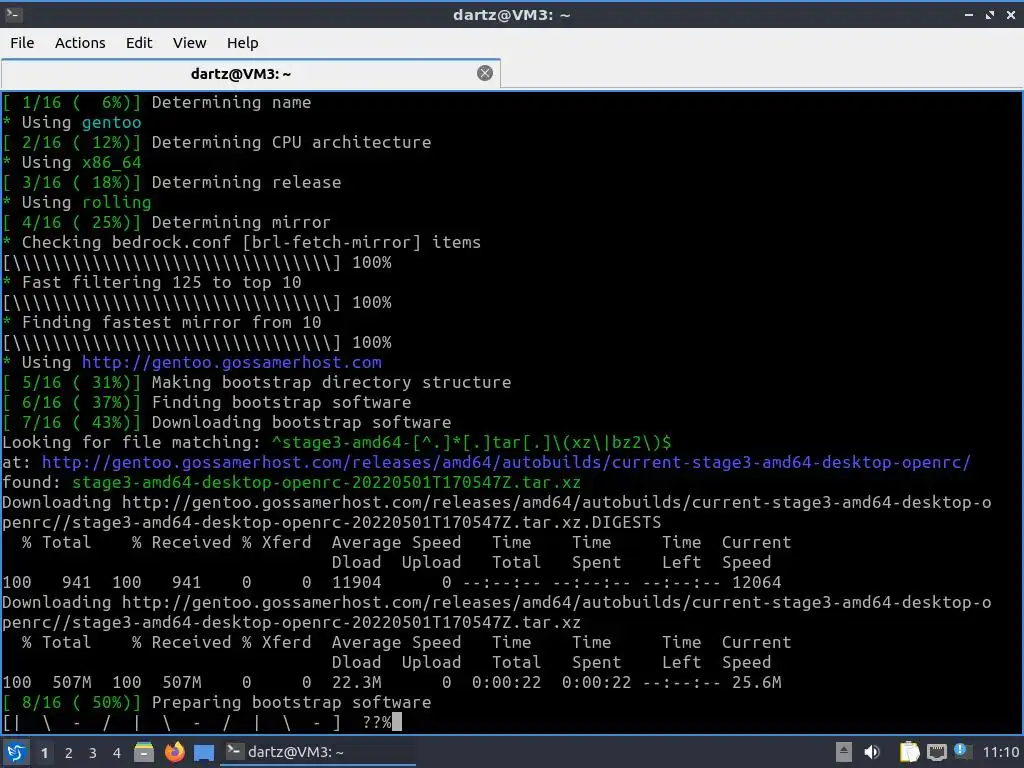This screenshot has width=1024, height=768.
Task: Click the 'Using rolling' line
Action: point(77,202)
